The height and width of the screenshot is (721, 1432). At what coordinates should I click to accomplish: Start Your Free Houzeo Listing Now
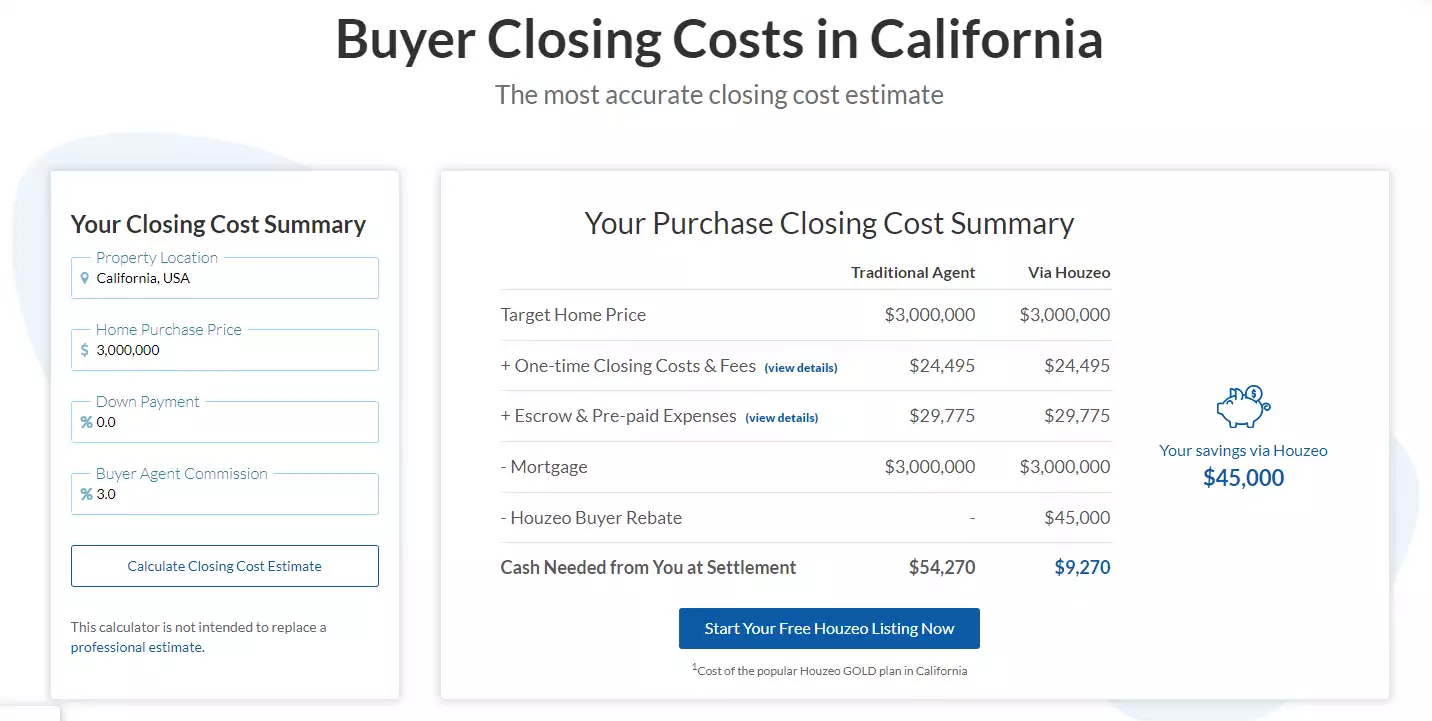[x=829, y=629]
